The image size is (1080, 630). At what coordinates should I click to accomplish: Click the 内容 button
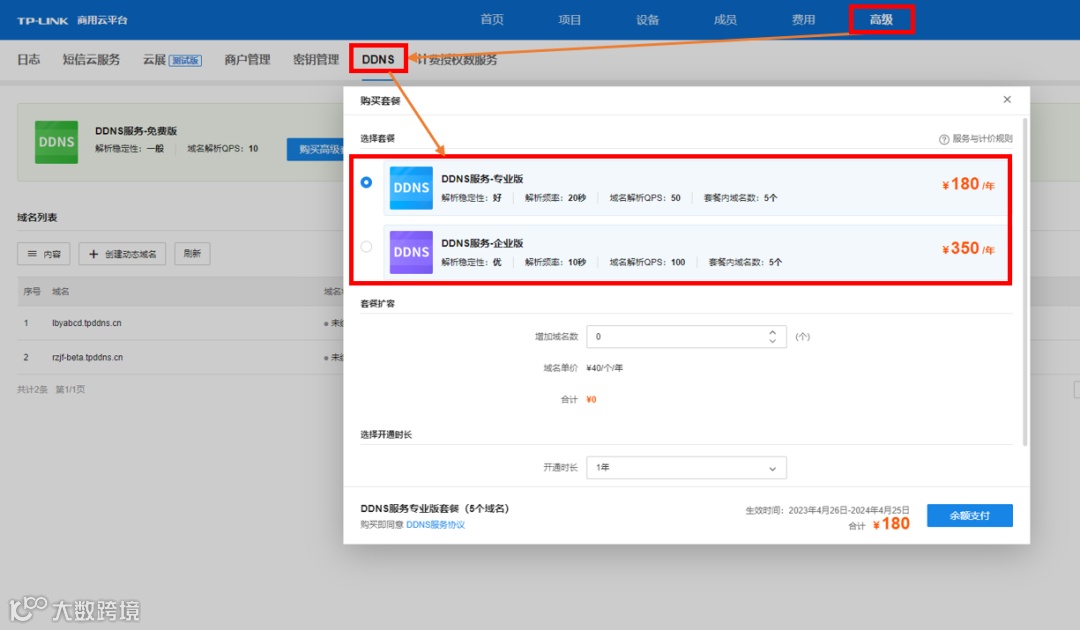click(x=43, y=254)
